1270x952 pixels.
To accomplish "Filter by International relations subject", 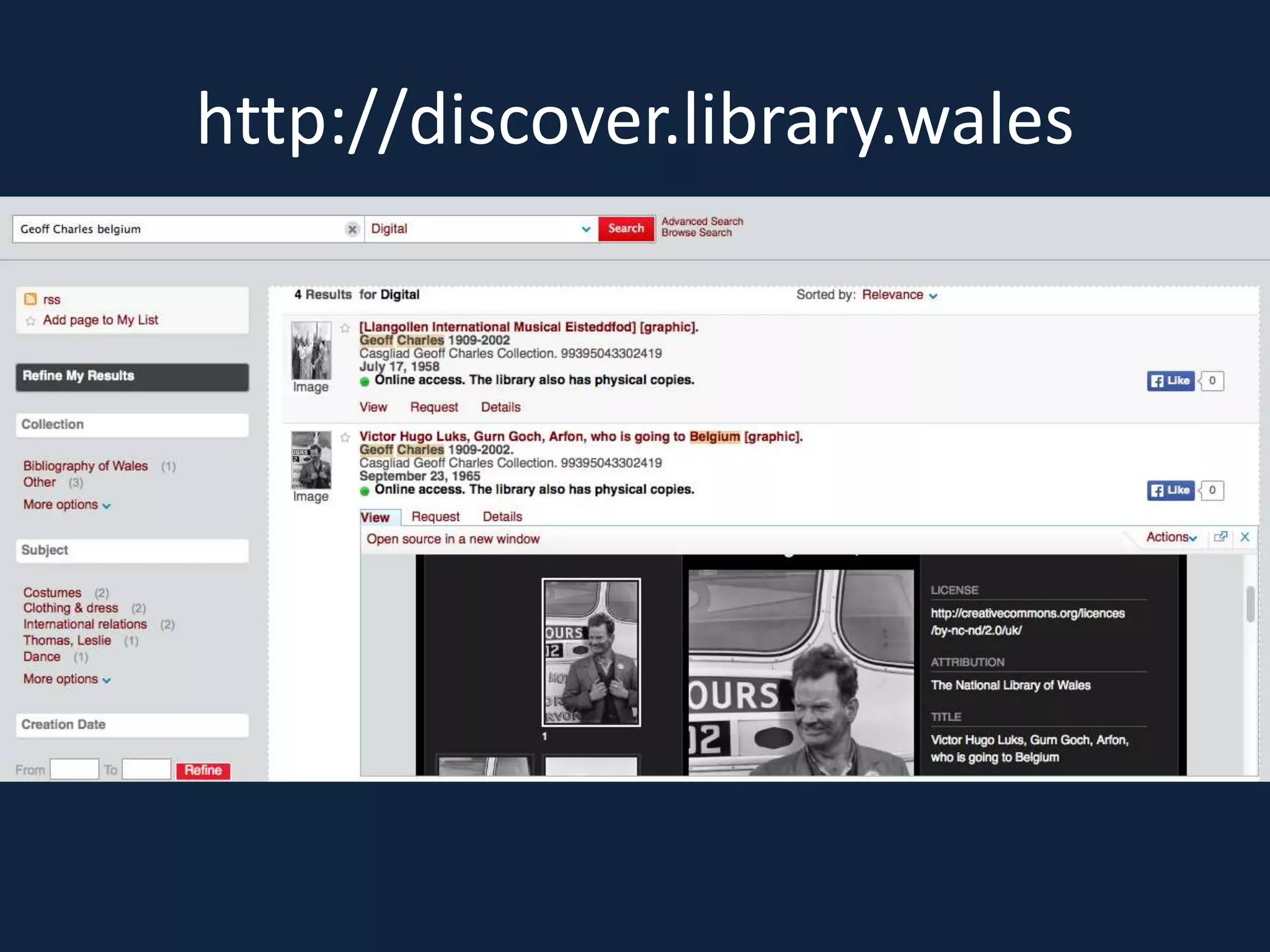I will (x=85, y=624).
